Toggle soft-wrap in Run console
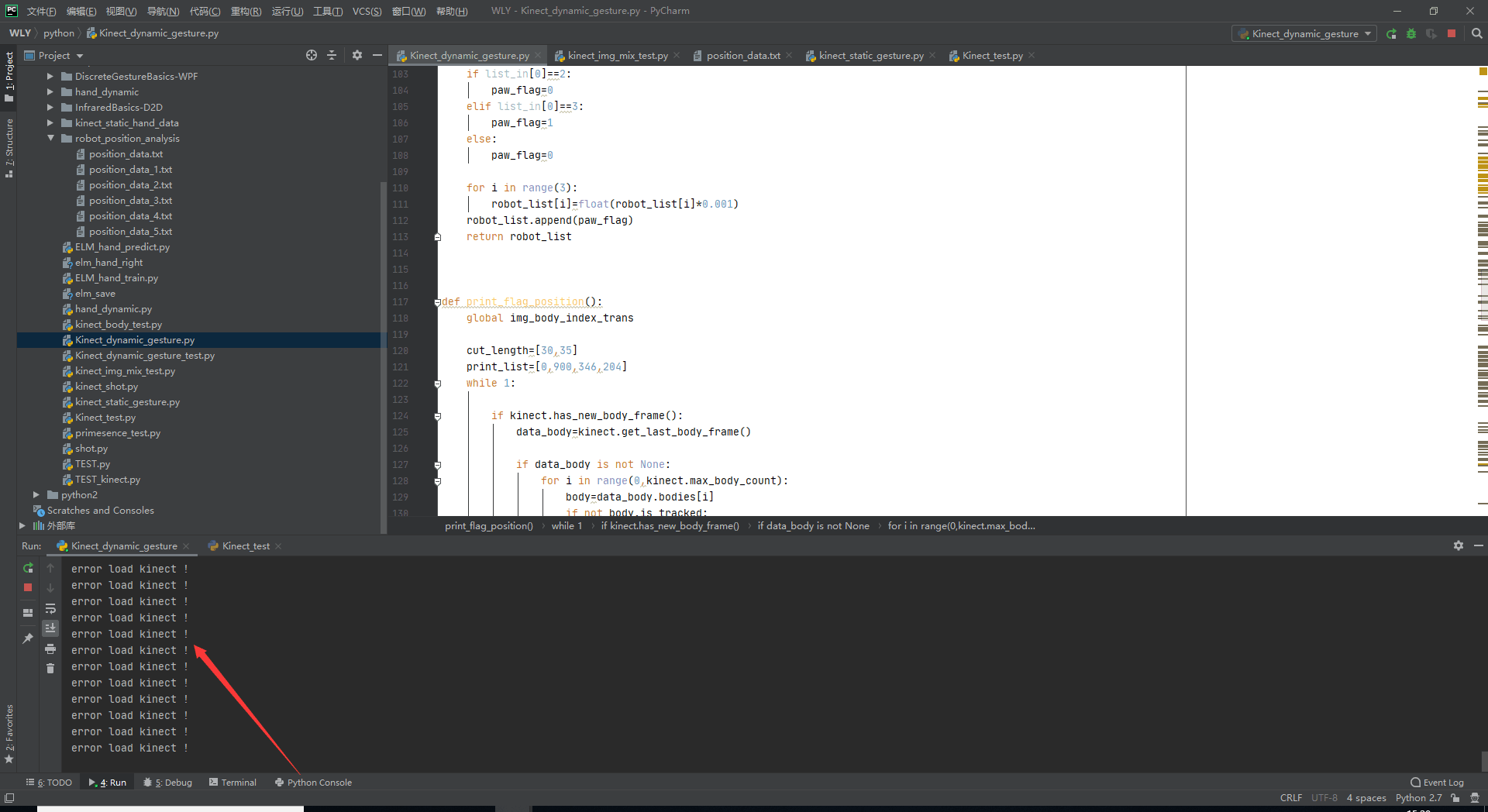 [50, 608]
